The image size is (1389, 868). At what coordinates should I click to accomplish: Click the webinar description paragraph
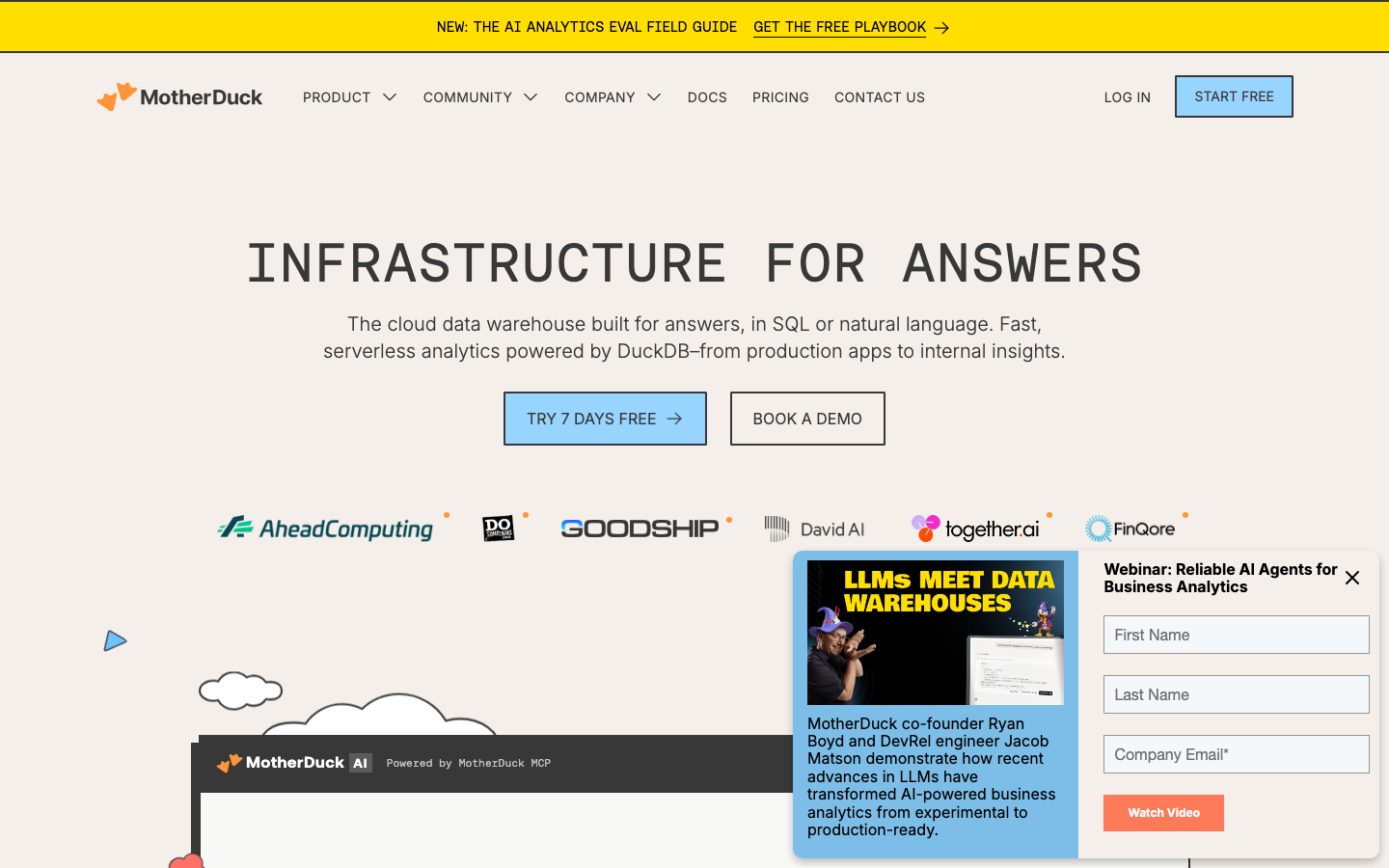coord(932,776)
